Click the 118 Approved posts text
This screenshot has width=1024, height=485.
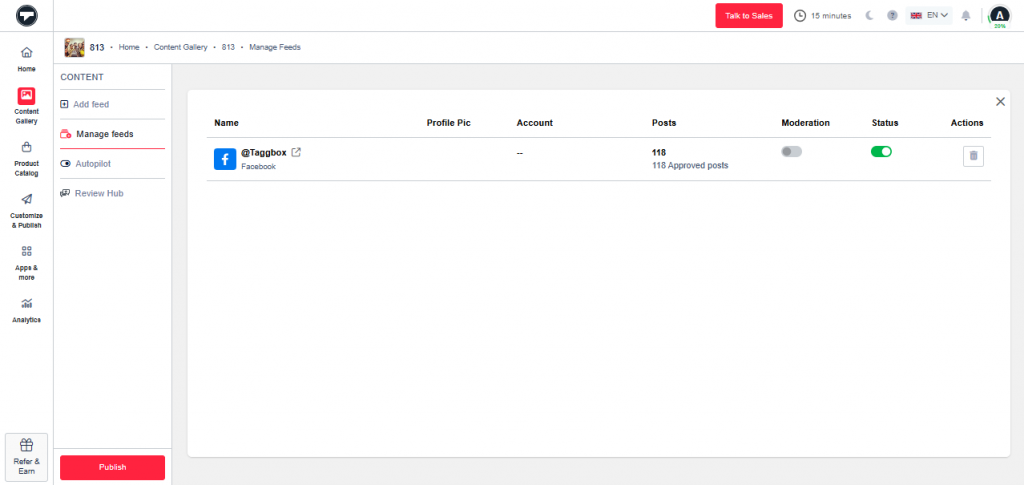tap(690, 166)
